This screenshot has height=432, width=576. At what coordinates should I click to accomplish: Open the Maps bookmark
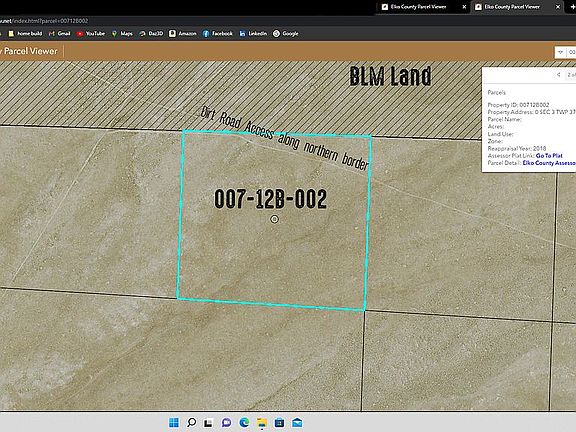tap(122, 33)
